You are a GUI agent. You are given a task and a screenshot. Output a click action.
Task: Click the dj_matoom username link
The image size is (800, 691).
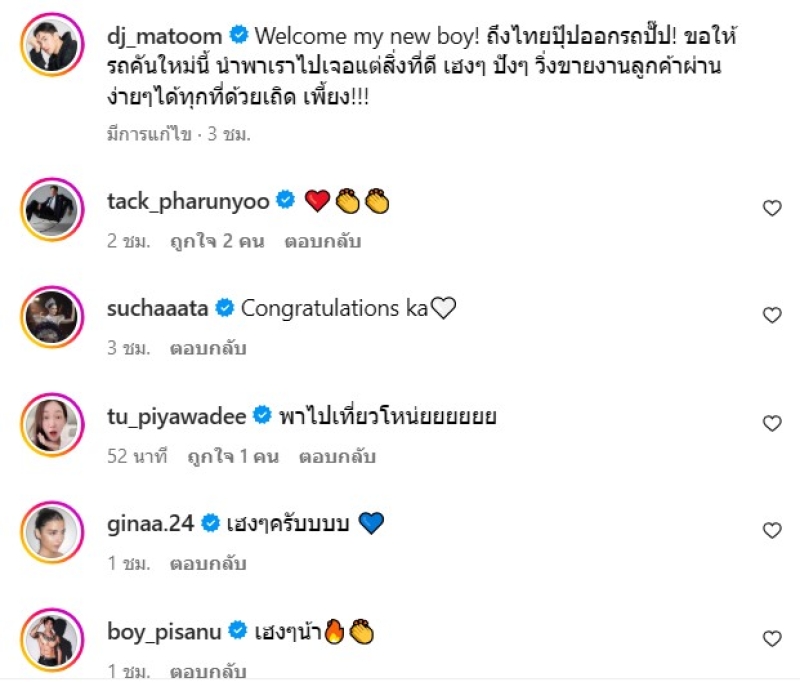pyautogui.click(x=164, y=37)
